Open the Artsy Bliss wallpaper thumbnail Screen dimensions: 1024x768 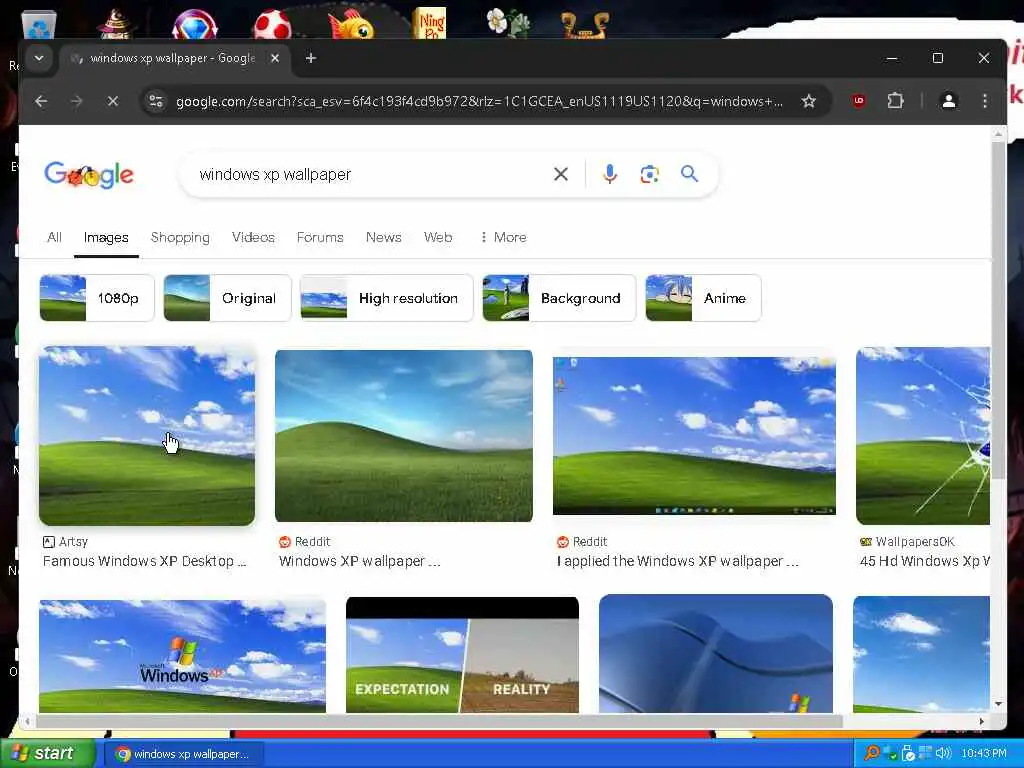click(x=147, y=436)
